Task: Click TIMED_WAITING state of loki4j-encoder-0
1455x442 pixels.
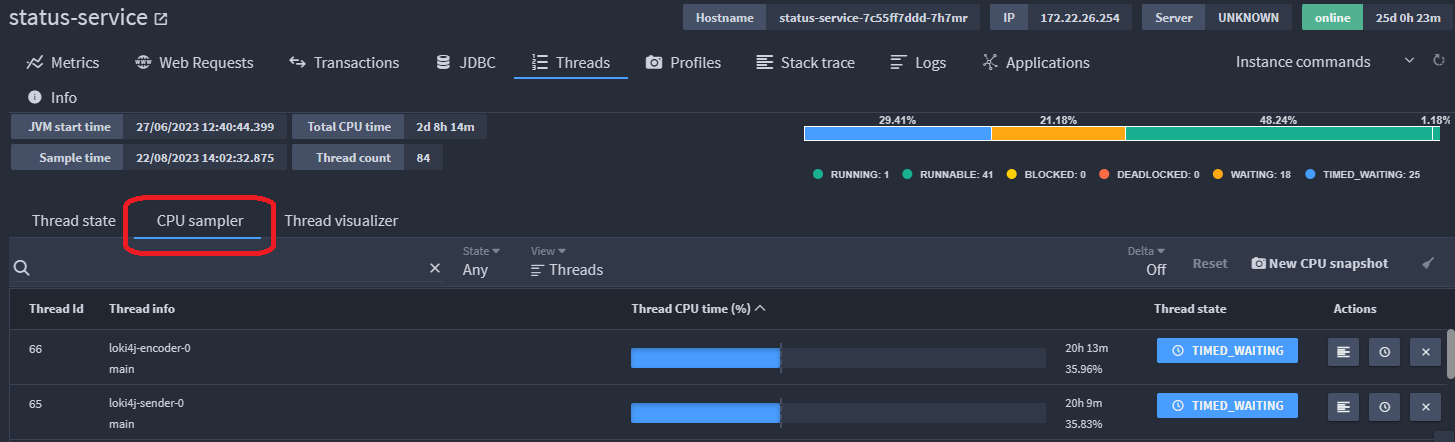Action: (1227, 350)
